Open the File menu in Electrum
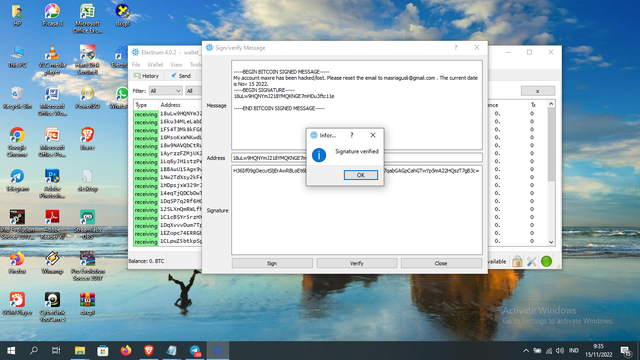640x360 pixels. pos(136,64)
